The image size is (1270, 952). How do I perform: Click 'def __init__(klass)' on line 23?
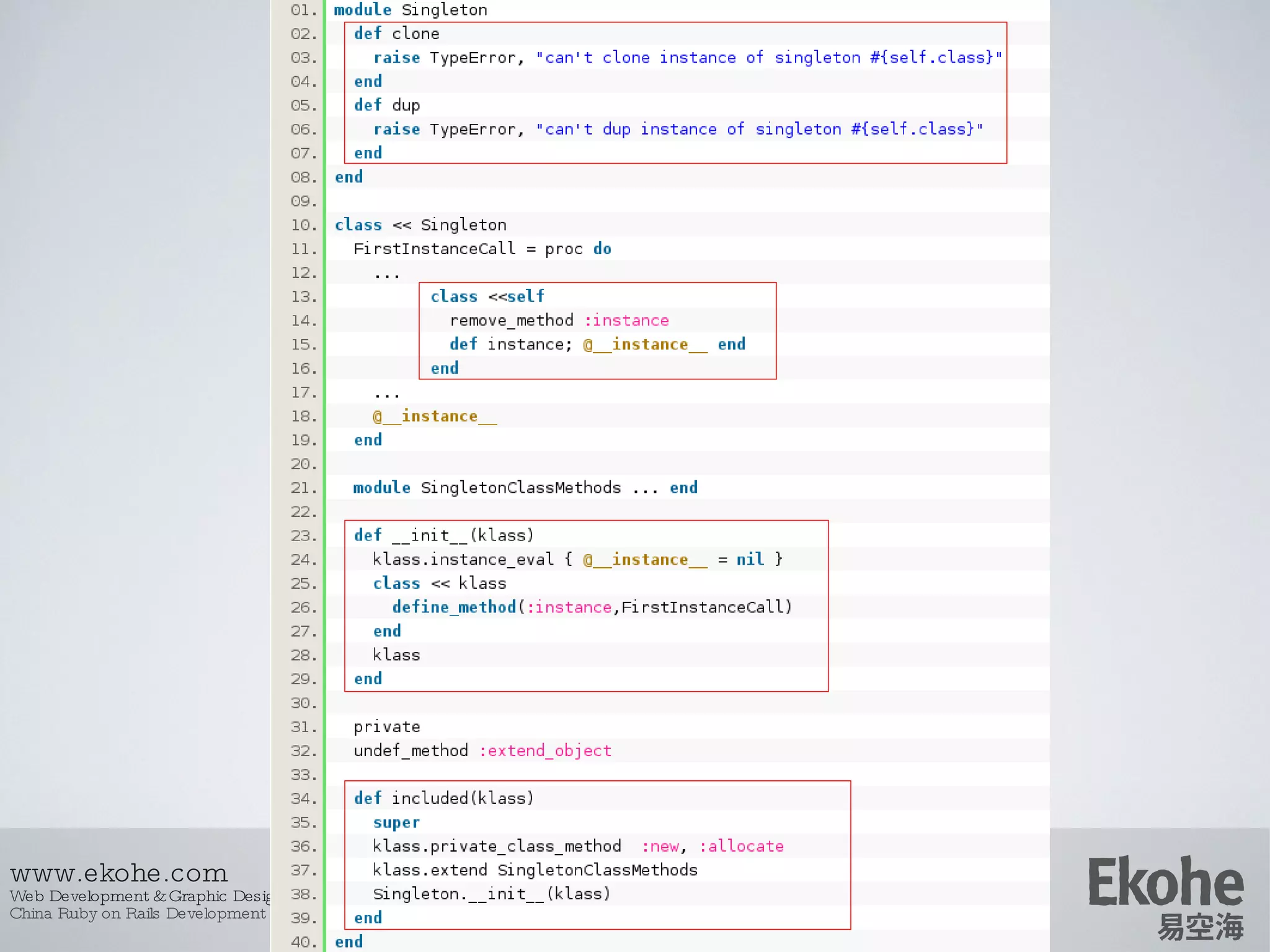point(444,535)
